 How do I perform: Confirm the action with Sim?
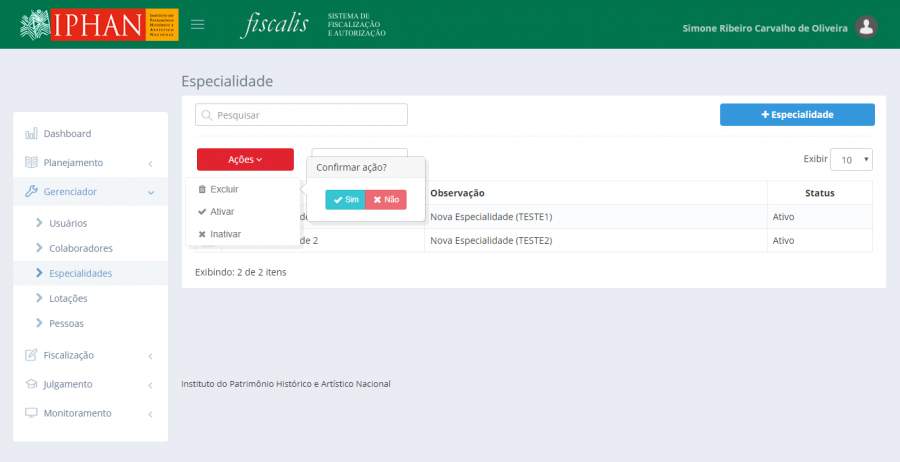pos(346,200)
